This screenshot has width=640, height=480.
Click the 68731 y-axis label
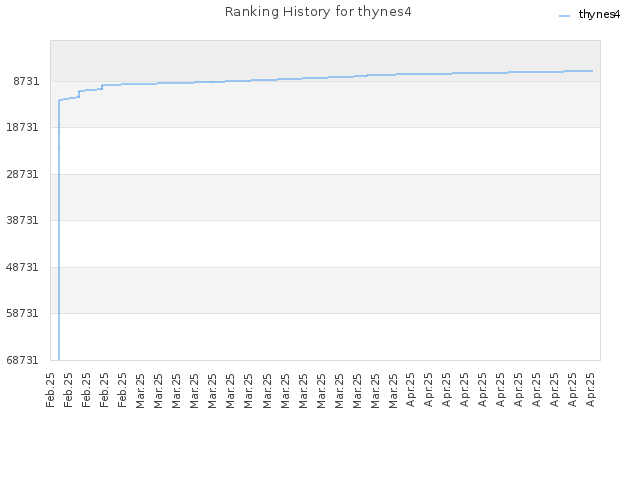[x=22, y=360]
